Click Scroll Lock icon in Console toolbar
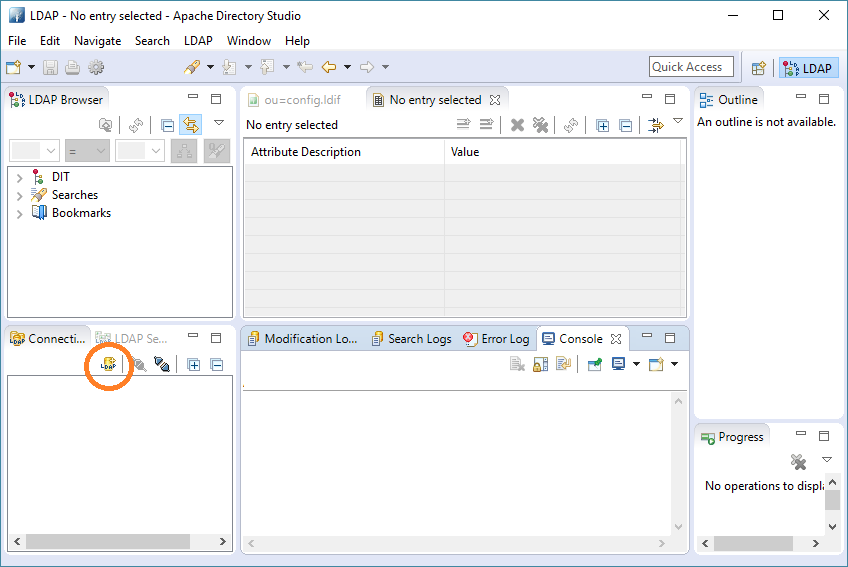The width and height of the screenshot is (848, 567). [x=540, y=365]
